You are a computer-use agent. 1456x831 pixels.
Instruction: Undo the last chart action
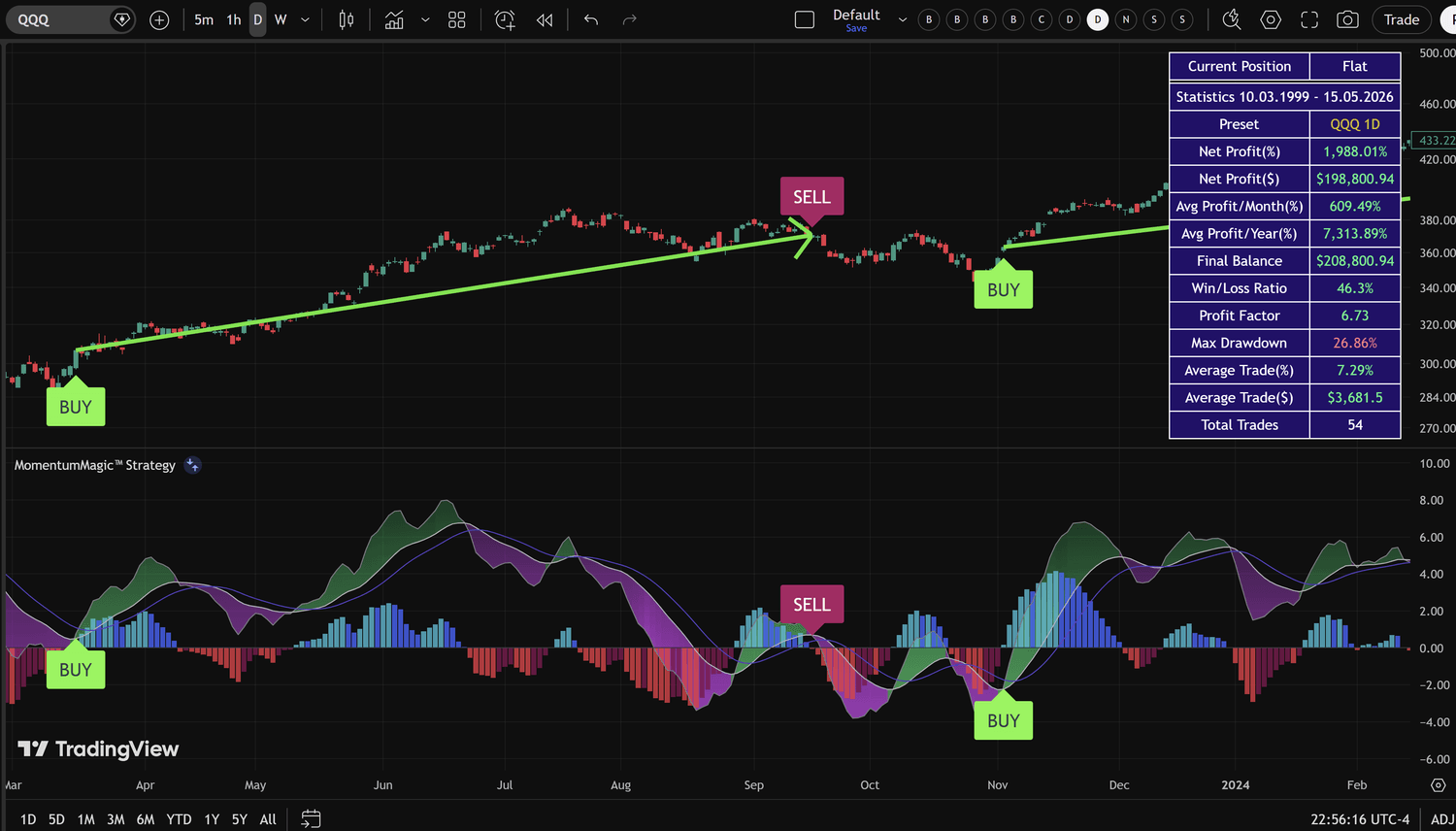(x=591, y=19)
